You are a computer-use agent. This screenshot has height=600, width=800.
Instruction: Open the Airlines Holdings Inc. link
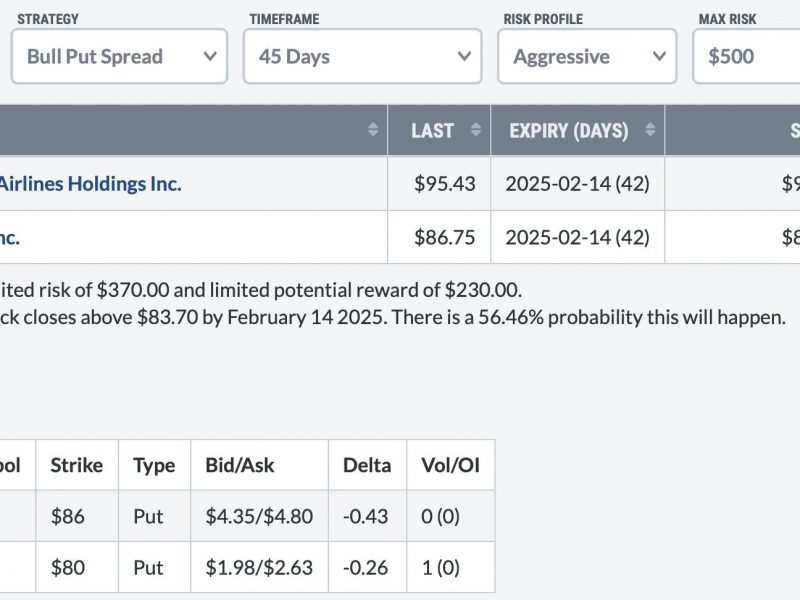90,184
